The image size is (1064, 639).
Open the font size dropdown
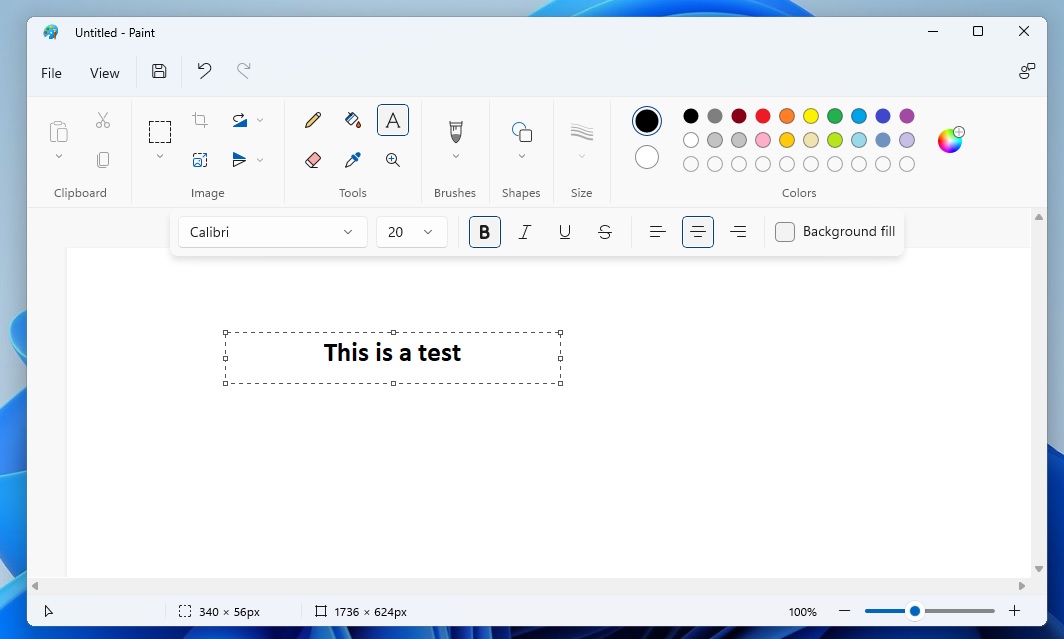[x=411, y=232]
